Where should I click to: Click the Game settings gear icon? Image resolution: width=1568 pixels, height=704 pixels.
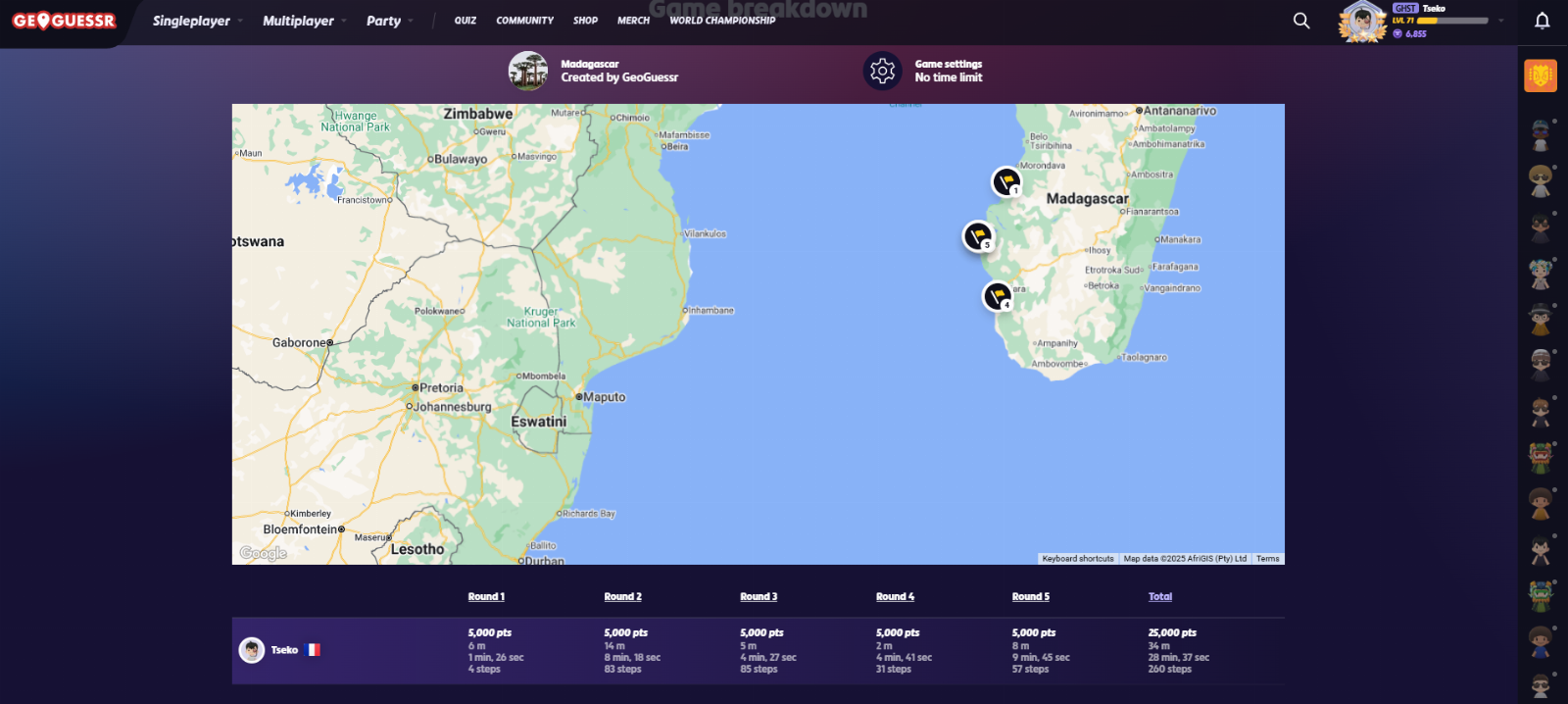(x=882, y=71)
